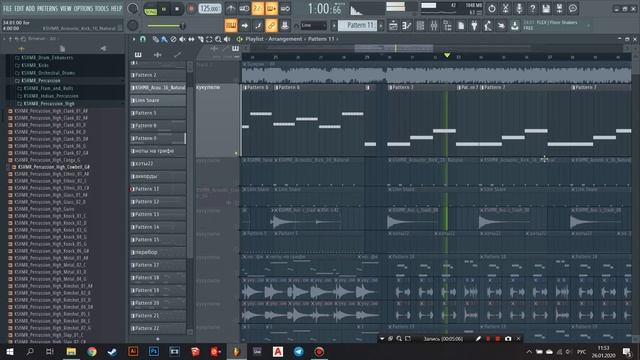The image size is (640, 360).
Task: Open the tempo tapper icon
Action: click(x=488, y=26)
